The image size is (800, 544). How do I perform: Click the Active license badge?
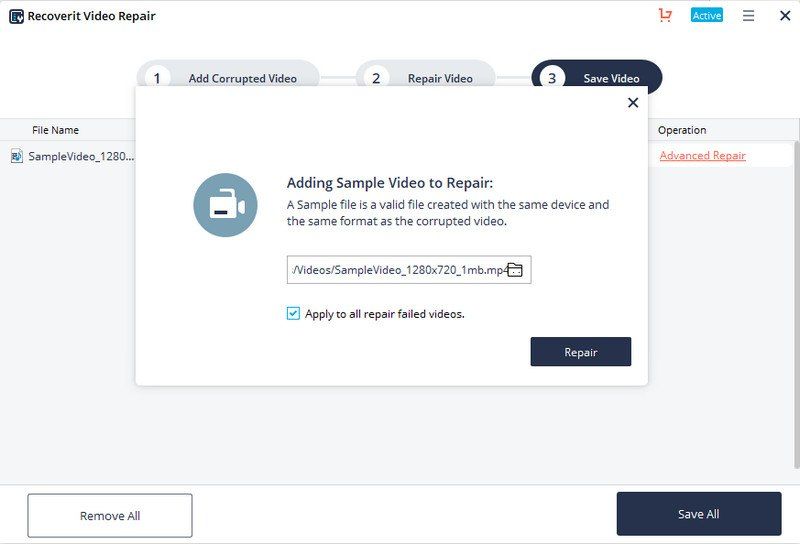[707, 15]
